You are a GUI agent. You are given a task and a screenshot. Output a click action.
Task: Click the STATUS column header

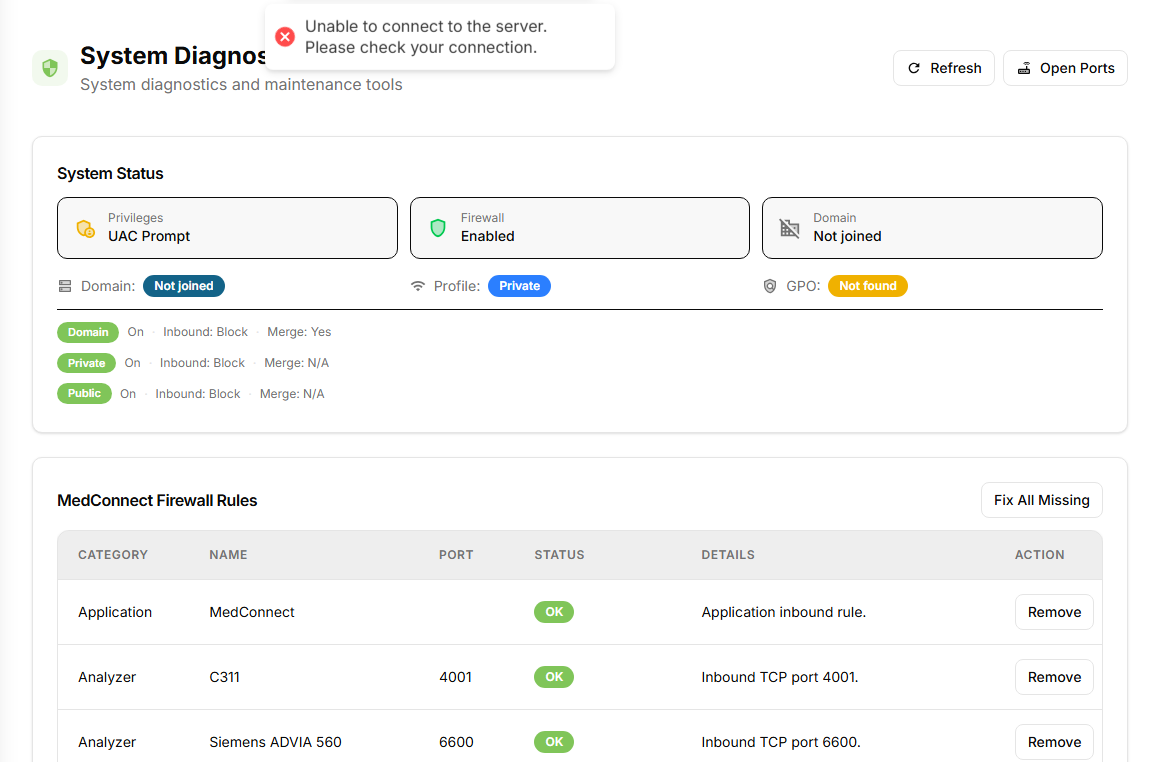coord(559,555)
